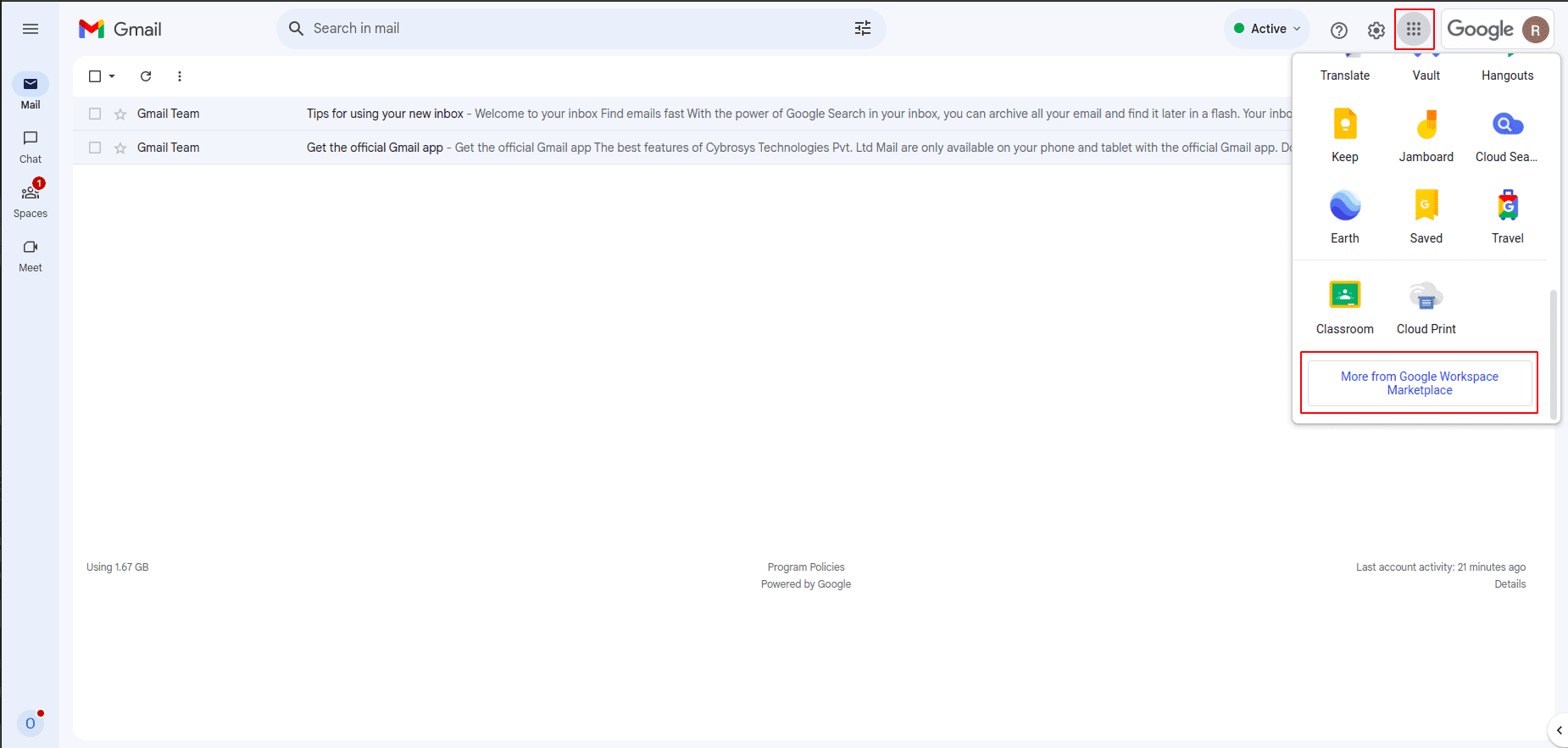Open the Chat section in sidebar
The height and width of the screenshot is (748, 1568).
(31, 147)
